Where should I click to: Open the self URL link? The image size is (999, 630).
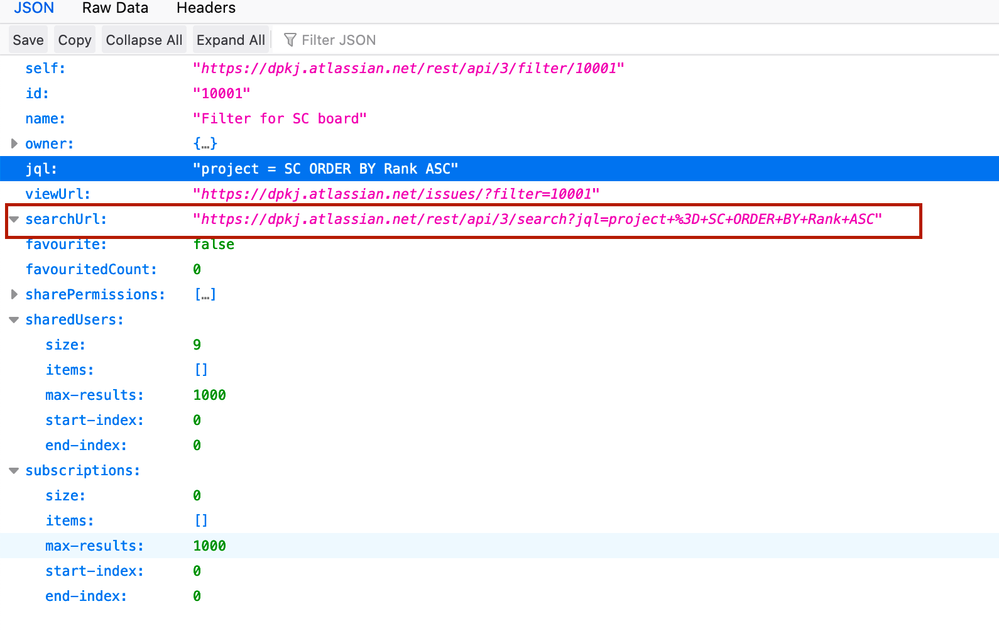(x=408, y=68)
